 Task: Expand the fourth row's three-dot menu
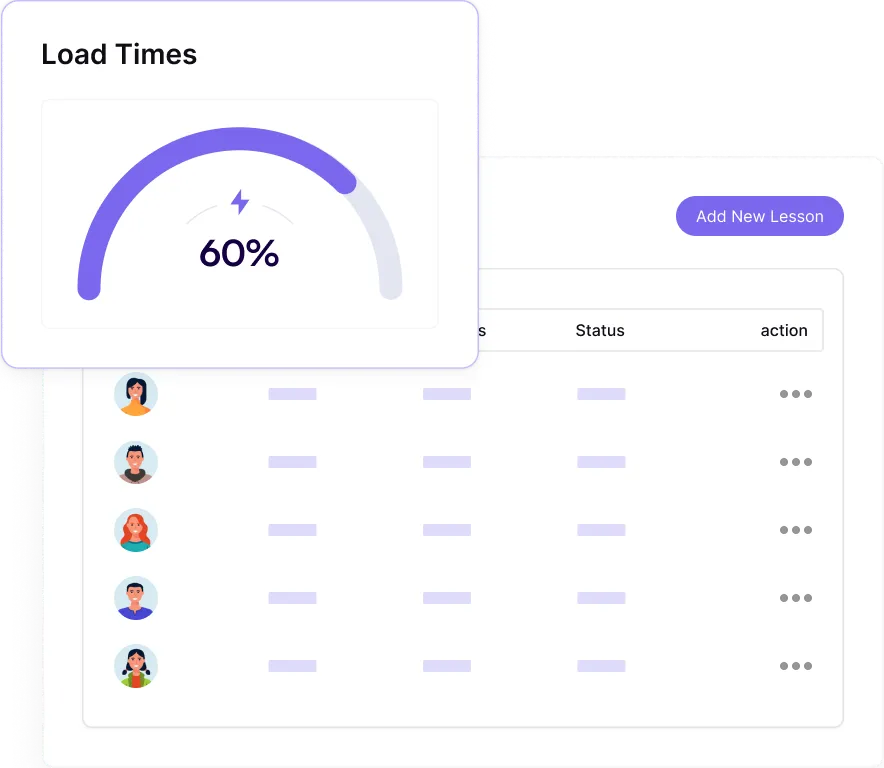(795, 598)
